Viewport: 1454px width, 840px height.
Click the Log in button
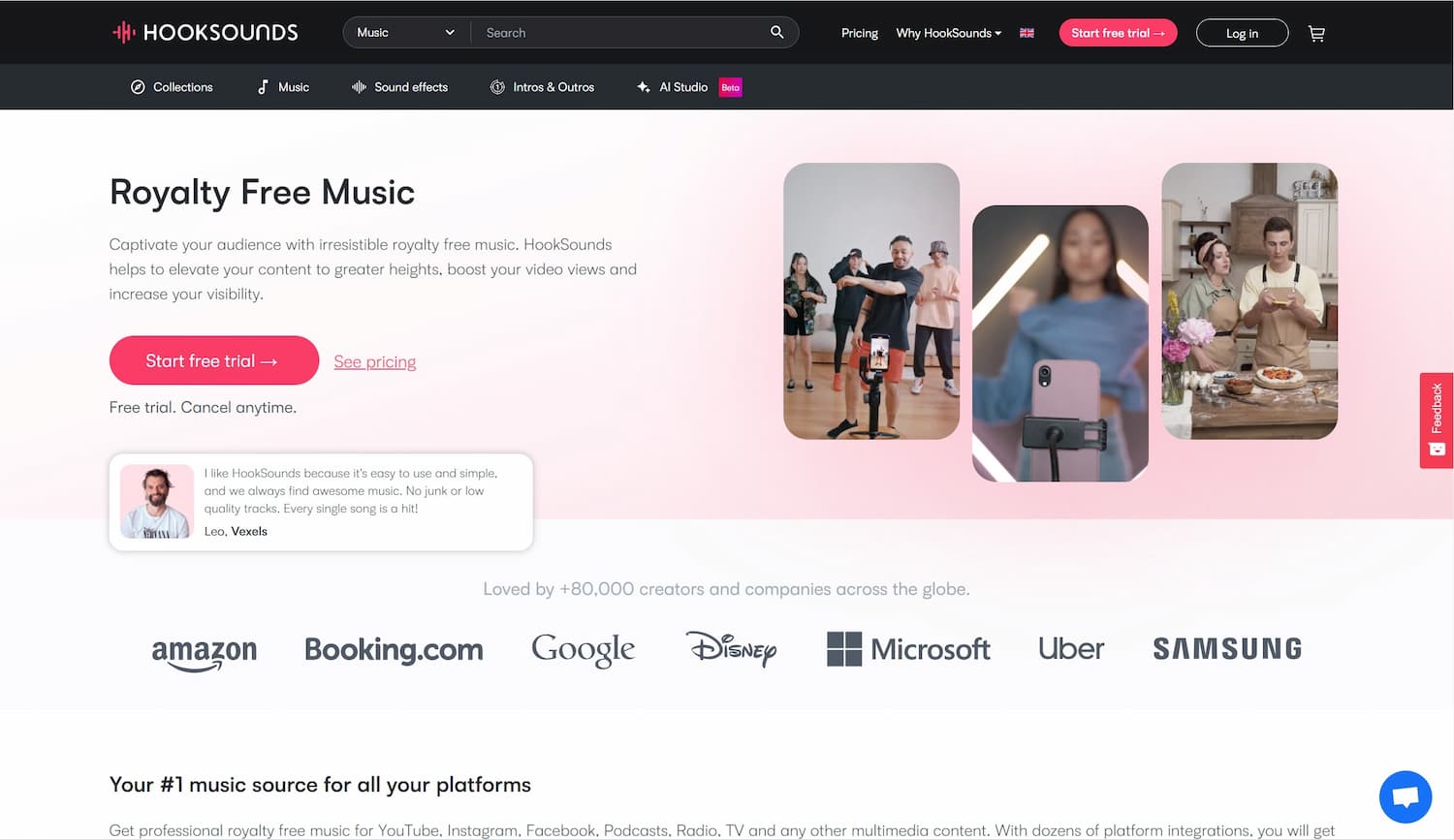(1242, 33)
